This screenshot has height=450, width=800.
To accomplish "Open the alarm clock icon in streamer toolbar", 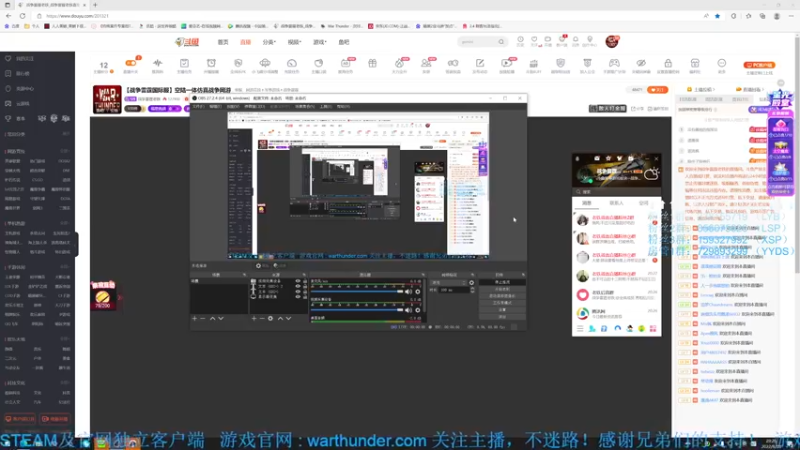I will pyautogui.click(x=211, y=63).
